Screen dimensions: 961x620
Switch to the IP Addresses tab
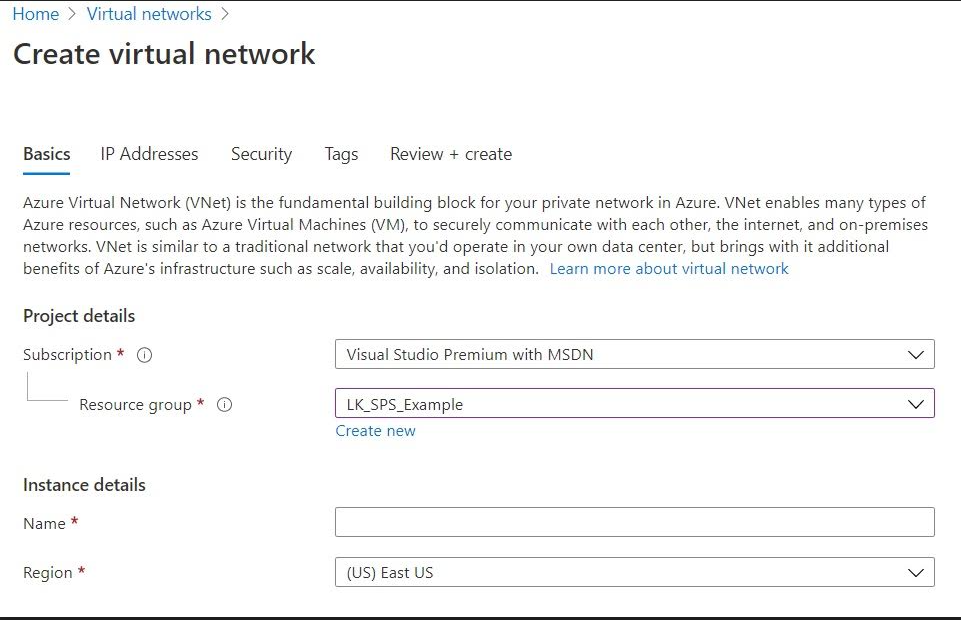click(149, 154)
